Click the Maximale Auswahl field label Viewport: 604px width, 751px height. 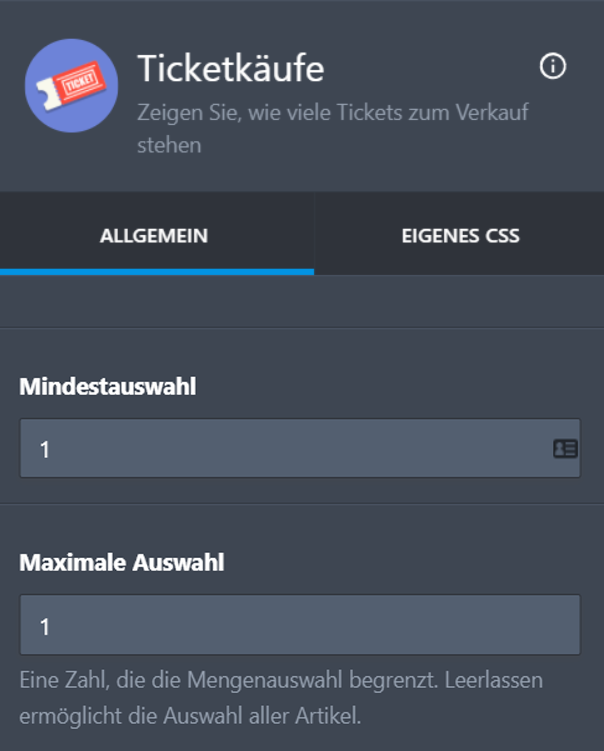121,563
